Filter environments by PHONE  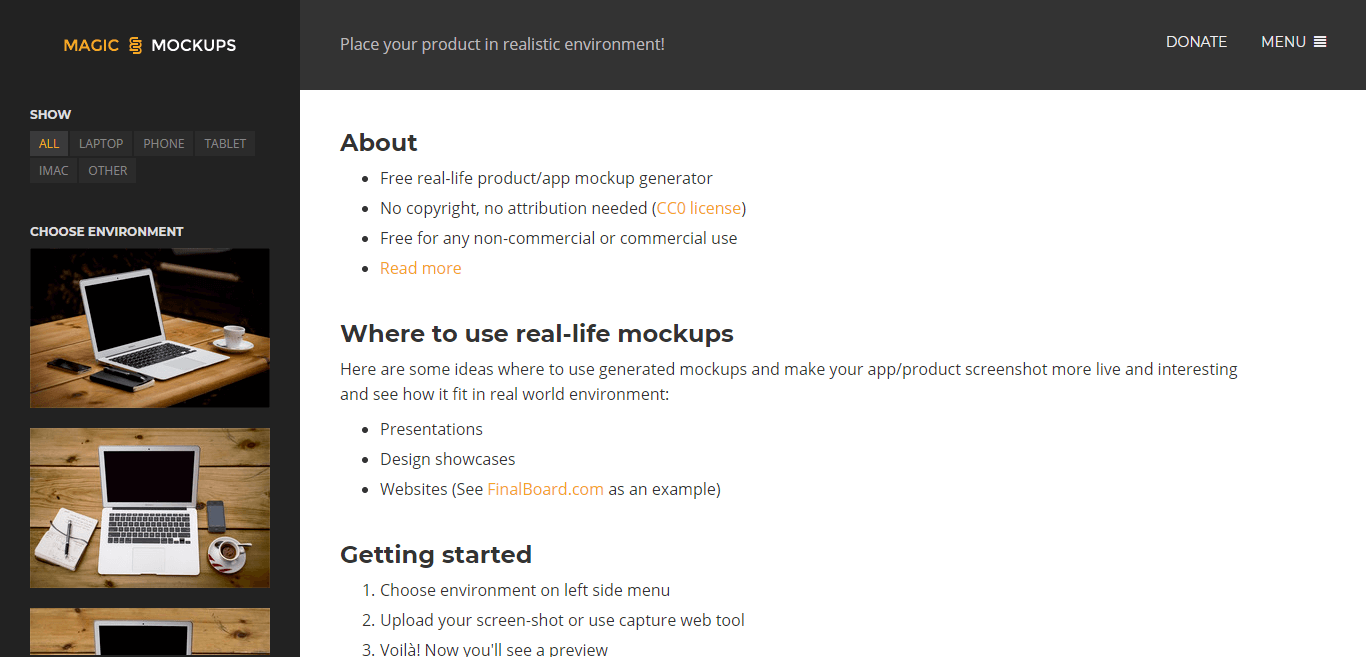(164, 144)
